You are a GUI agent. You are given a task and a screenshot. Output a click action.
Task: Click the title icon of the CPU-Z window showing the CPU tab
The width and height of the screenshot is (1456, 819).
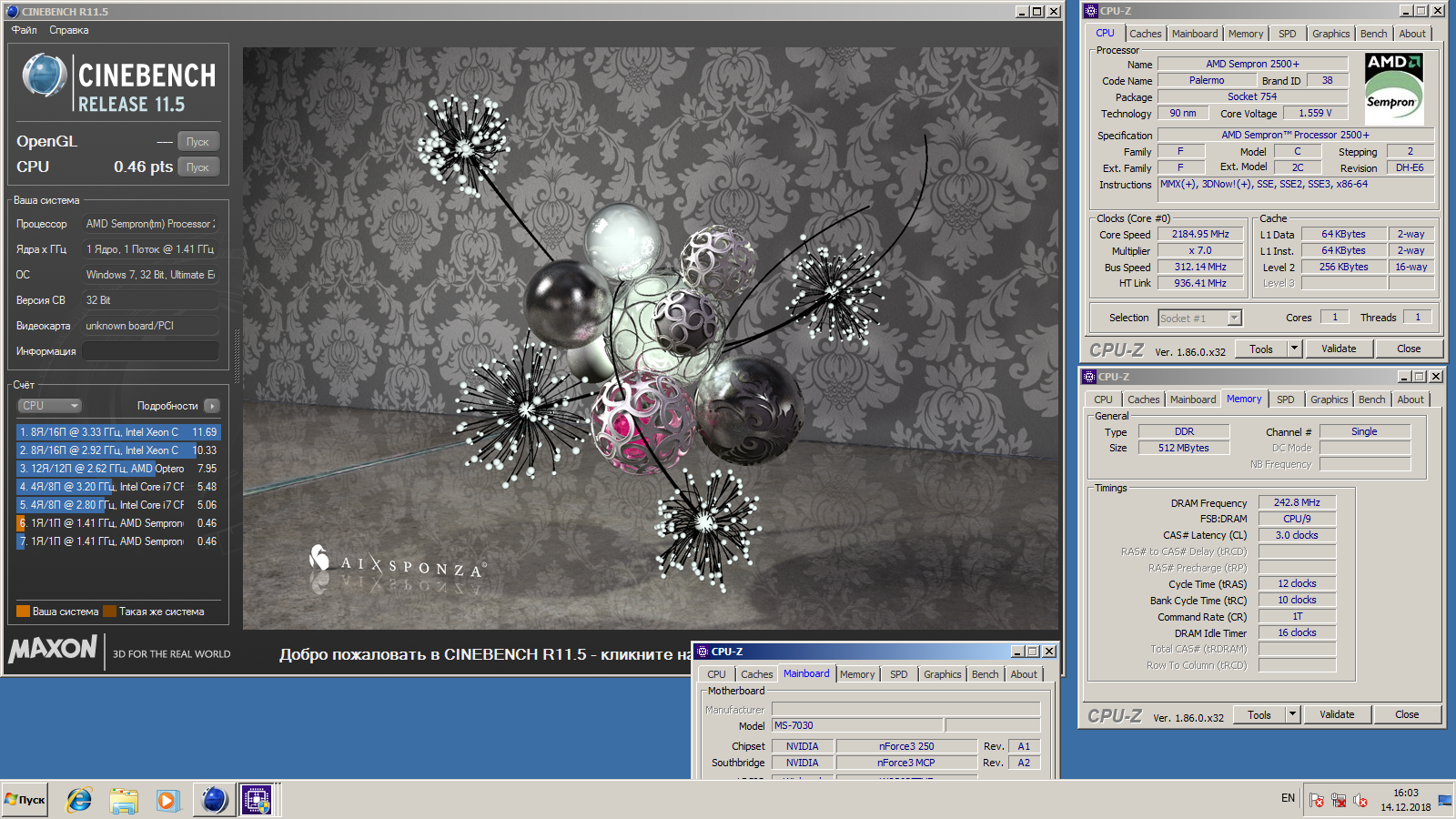coord(1091,11)
